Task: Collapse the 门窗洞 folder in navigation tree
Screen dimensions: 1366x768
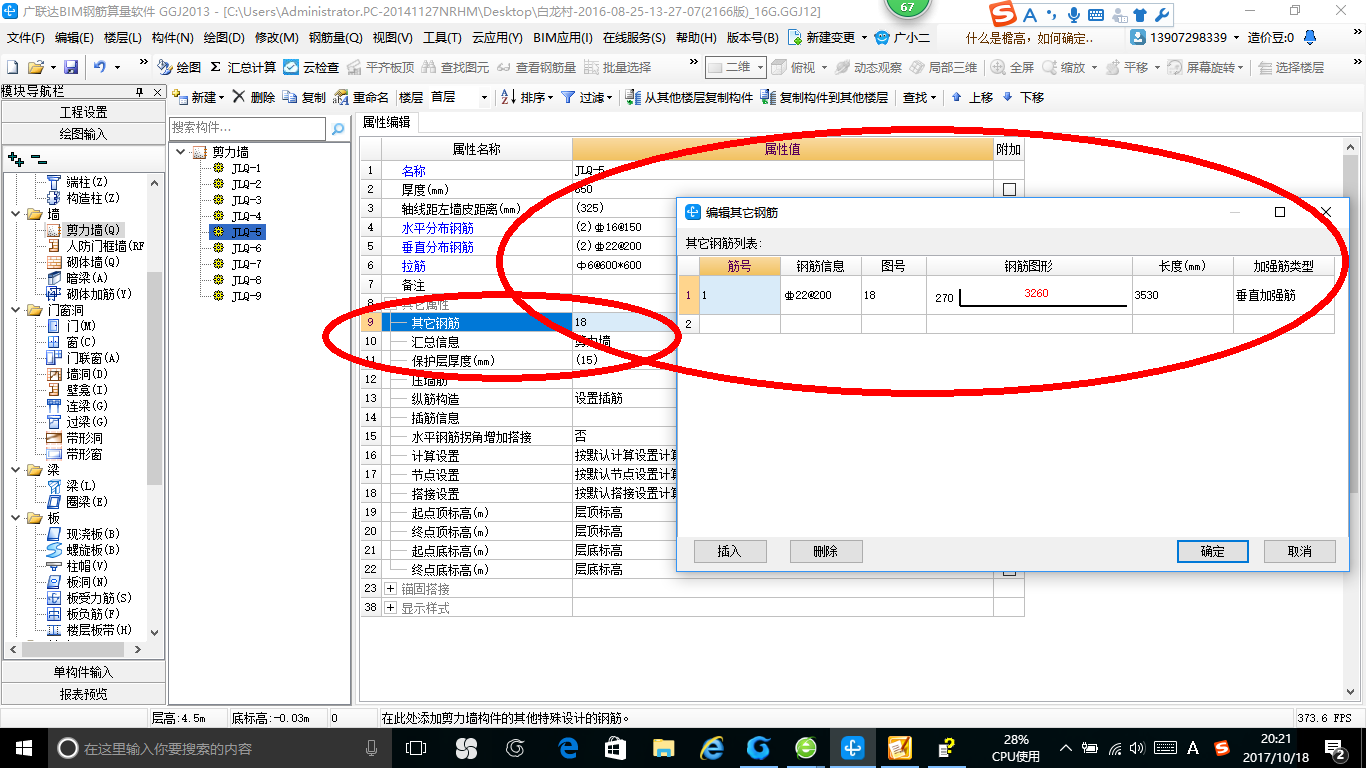Action: (x=16, y=310)
